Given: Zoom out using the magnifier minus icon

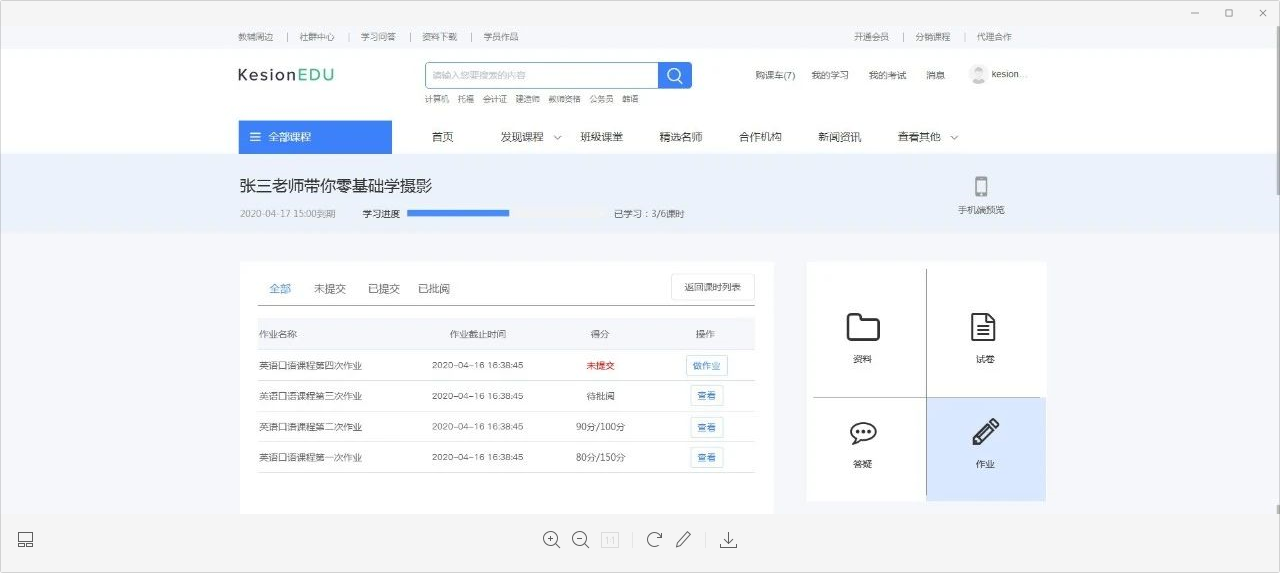Looking at the screenshot, I should pos(580,540).
